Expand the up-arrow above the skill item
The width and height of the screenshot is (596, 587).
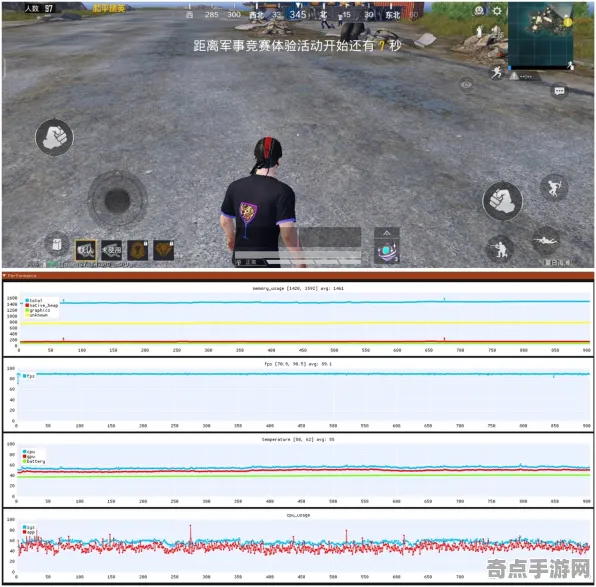point(387,233)
